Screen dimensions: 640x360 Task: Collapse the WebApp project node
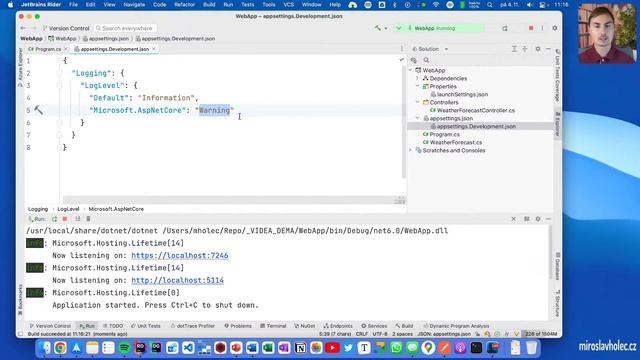click(x=411, y=70)
